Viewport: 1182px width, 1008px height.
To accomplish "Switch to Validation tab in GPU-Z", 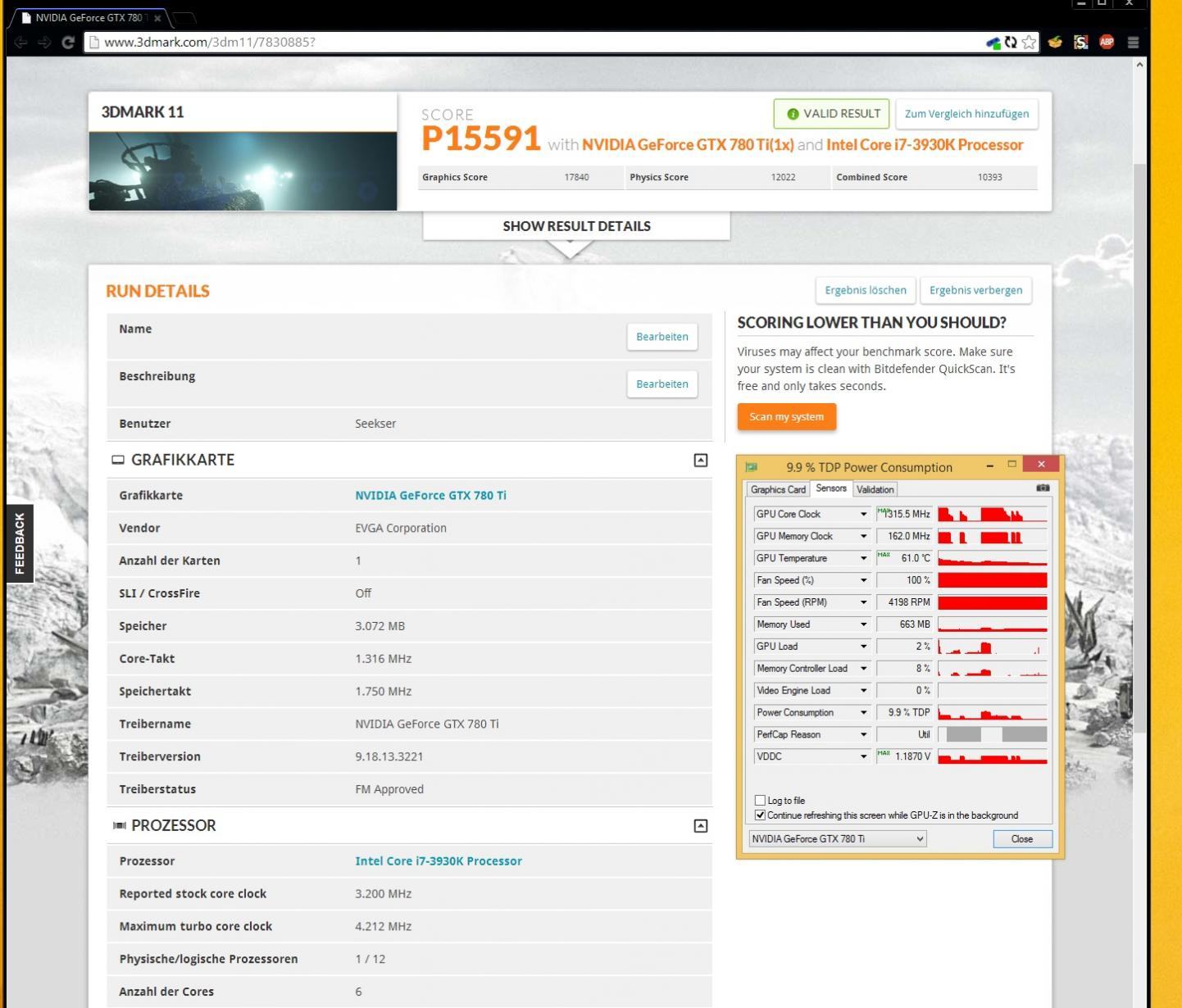I will coord(875,490).
